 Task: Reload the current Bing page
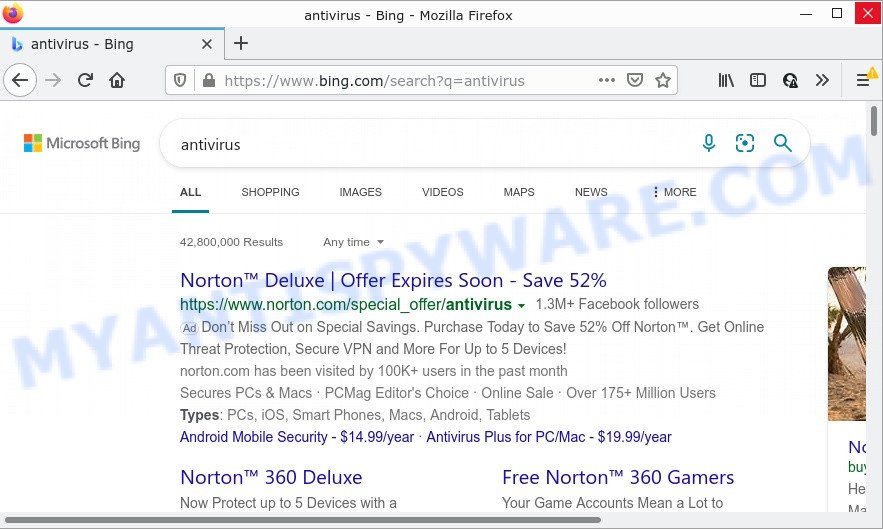pyautogui.click(x=85, y=81)
